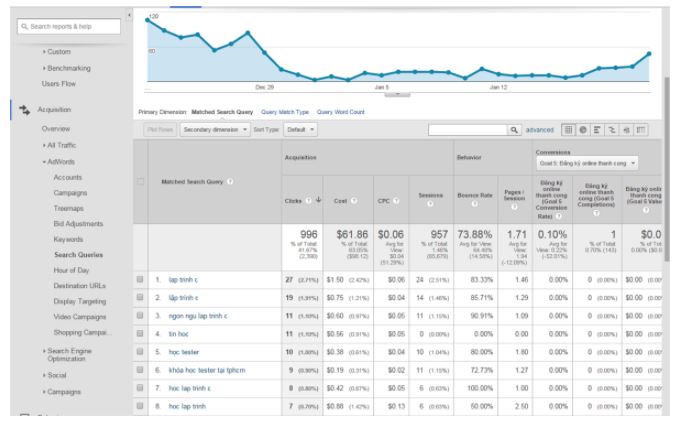This screenshot has width=690, height=423.
Task: Click the Search reports & help field
Action: (69, 26)
